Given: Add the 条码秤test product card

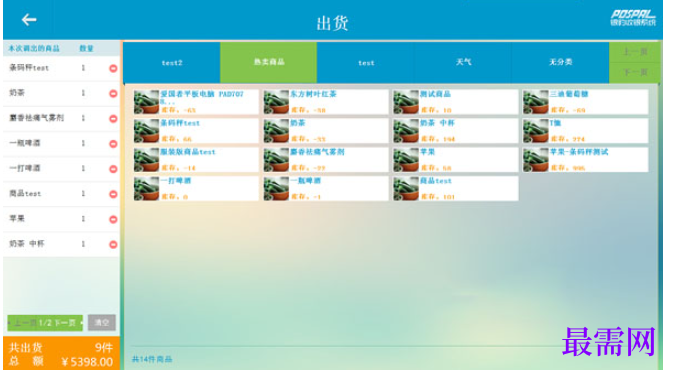Looking at the screenshot, I should point(196,131).
